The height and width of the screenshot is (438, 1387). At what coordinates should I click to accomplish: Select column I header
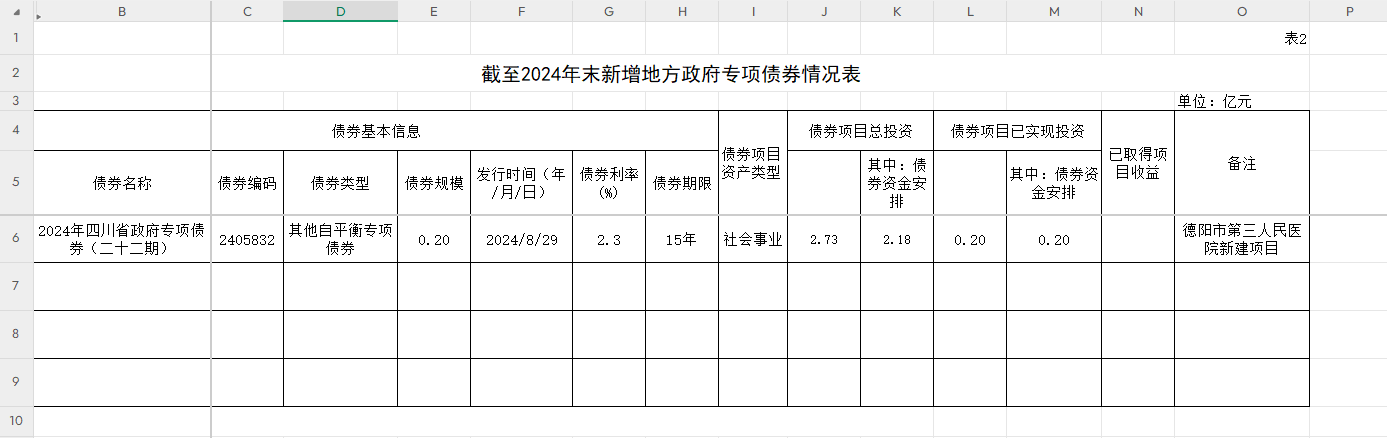pos(753,11)
